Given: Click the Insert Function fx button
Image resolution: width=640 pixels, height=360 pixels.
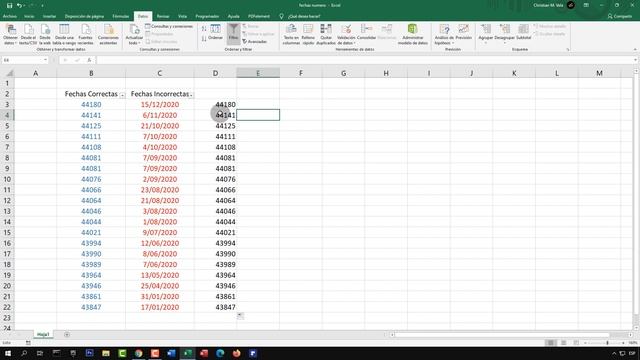Looking at the screenshot, I should [89, 60].
